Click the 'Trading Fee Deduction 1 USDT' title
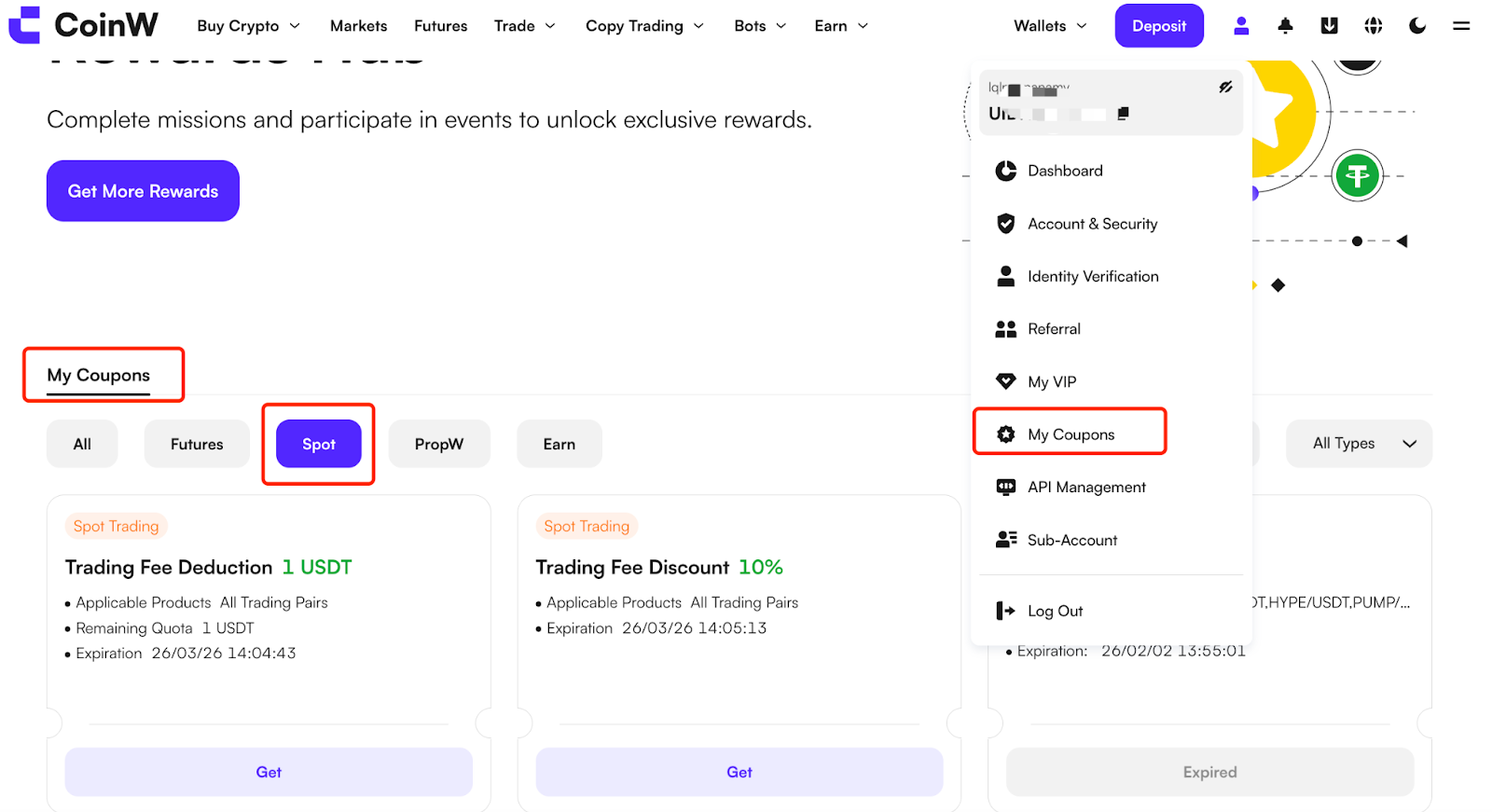Screen dimensions: 1492x812 click(x=208, y=567)
